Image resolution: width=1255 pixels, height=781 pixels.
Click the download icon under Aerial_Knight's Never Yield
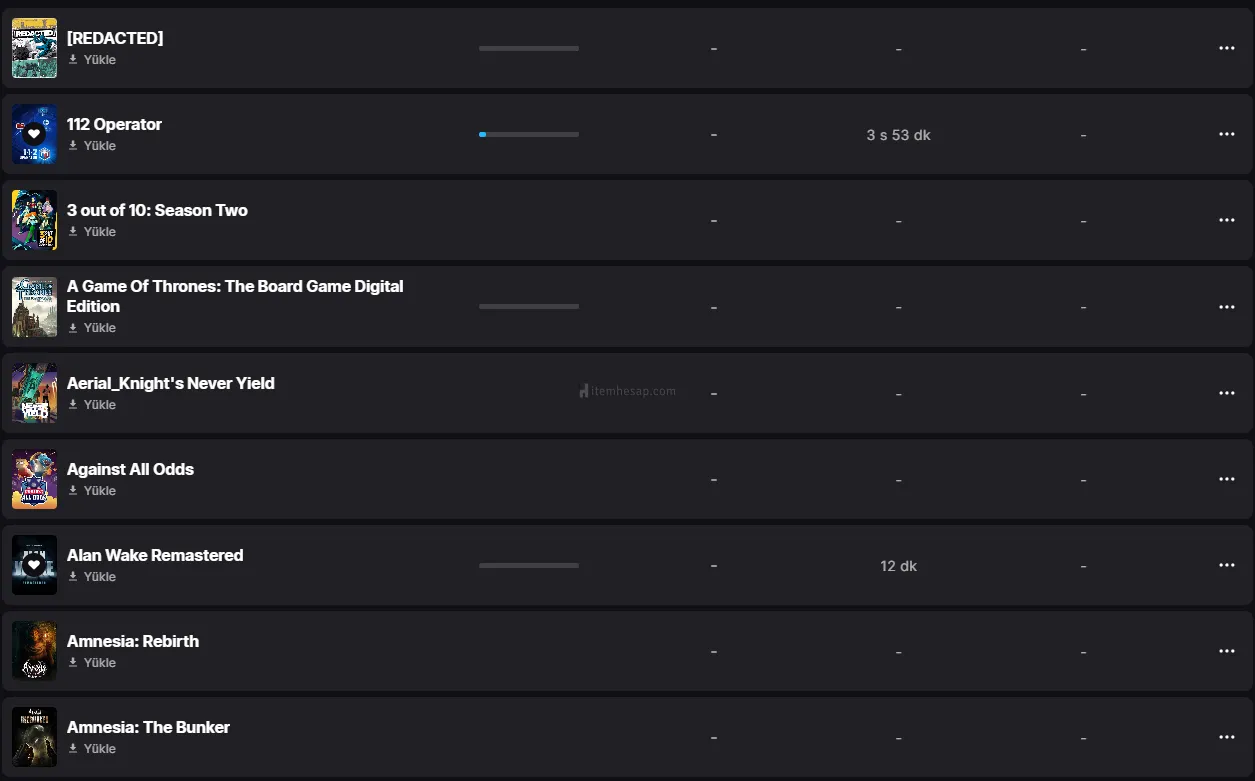73,405
